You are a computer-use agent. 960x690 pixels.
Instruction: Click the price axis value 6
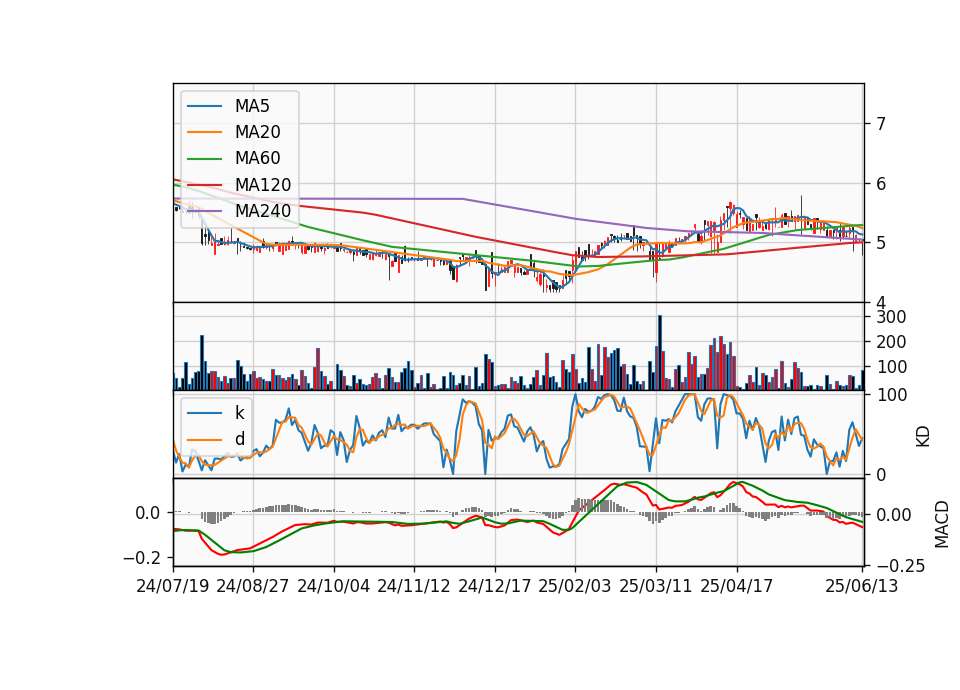point(881,184)
